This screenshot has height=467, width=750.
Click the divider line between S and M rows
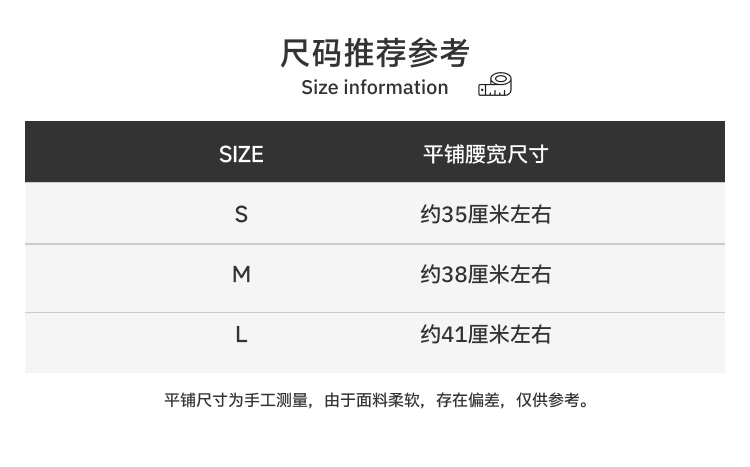pyautogui.click(x=375, y=244)
